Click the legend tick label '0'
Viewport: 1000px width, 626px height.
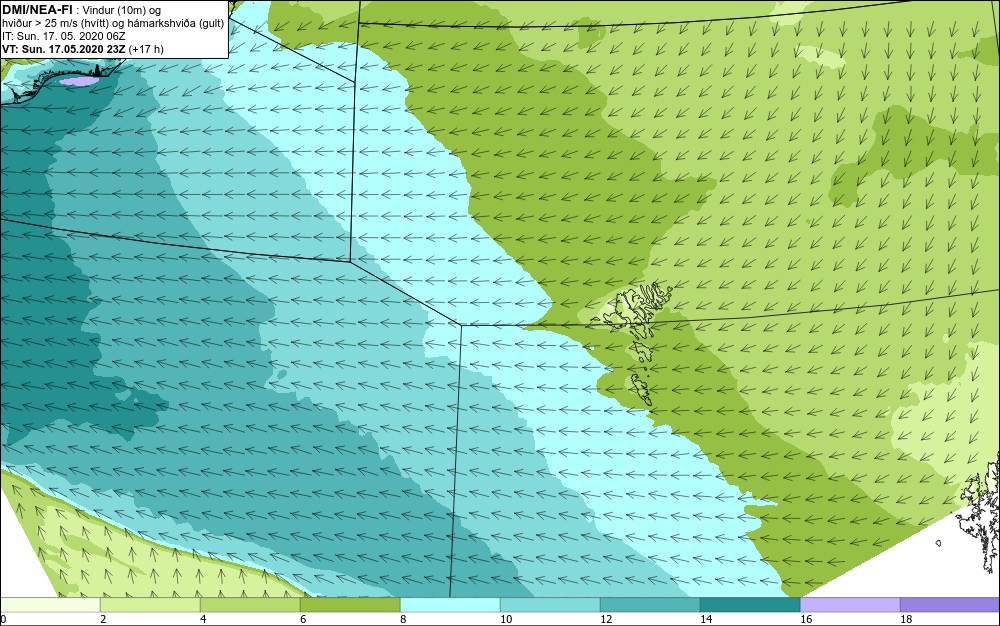pyautogui.click(x=3, y=619)
